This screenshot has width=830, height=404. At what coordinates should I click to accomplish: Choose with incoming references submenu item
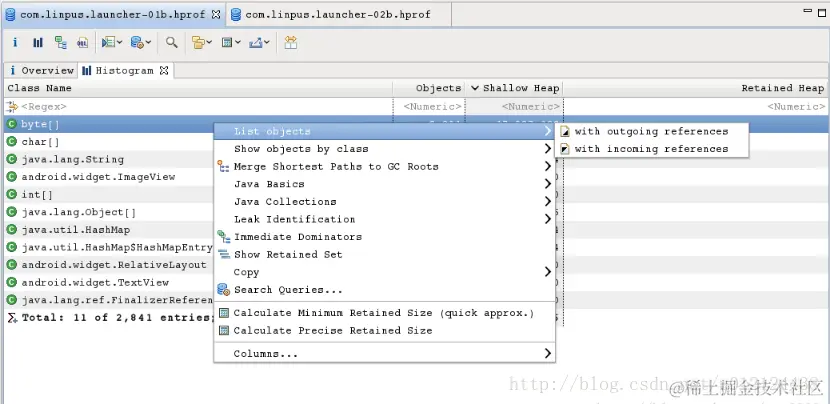pos(652,149)
